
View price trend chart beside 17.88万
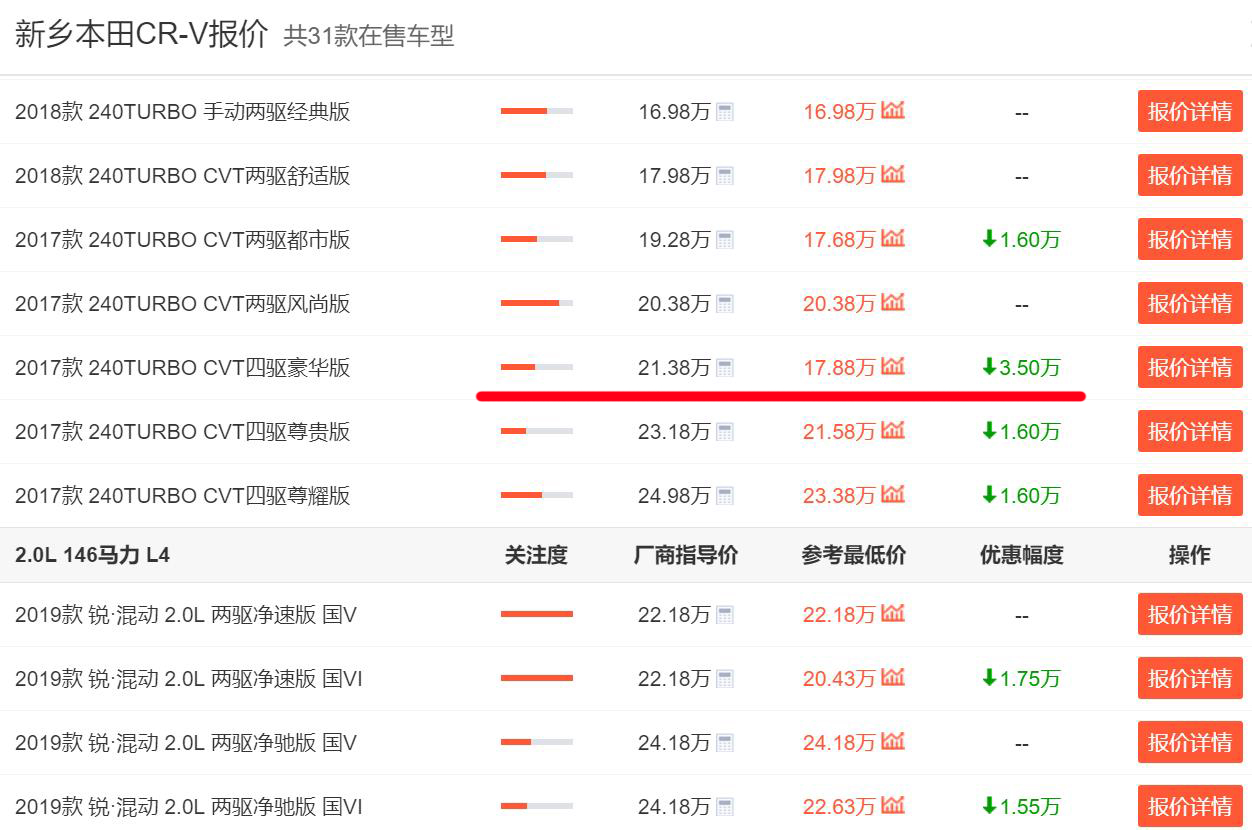[x=893, y=366]
